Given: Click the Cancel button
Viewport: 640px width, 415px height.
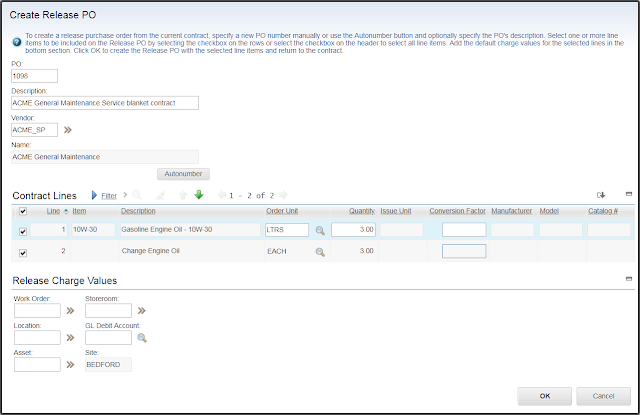Looking at the screenshot, I should pos(603,396).
